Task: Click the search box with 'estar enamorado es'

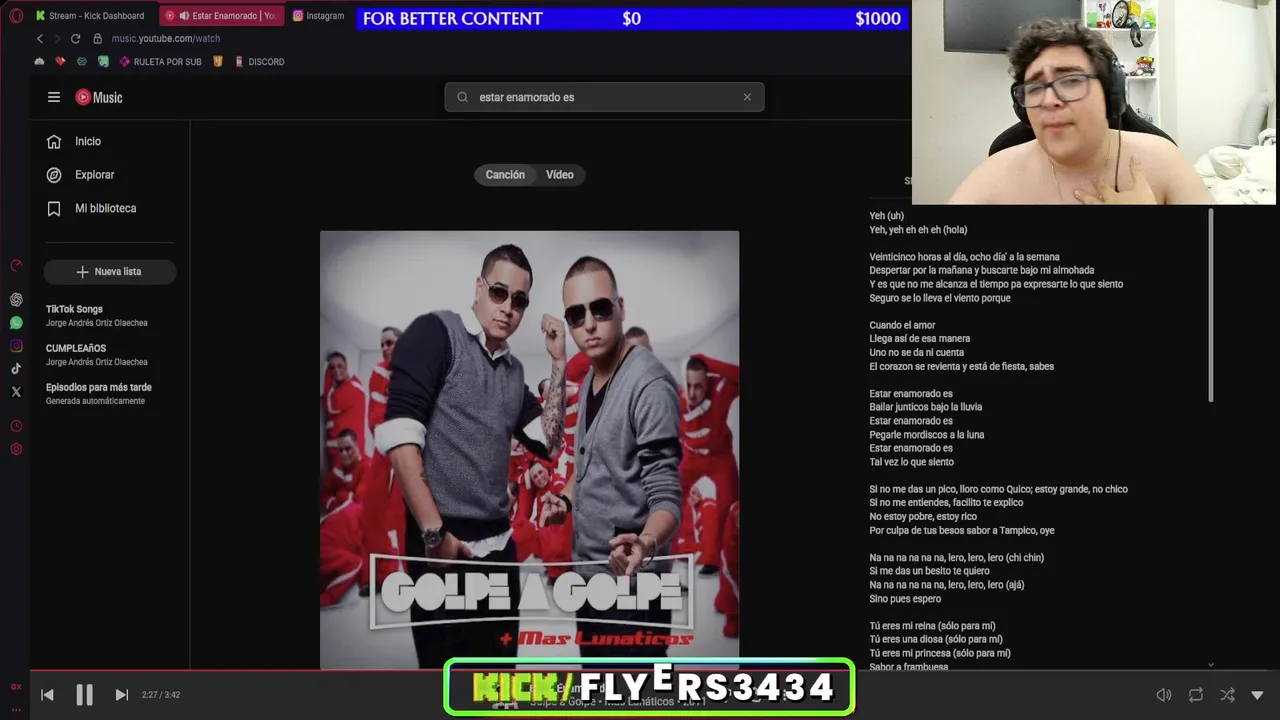Action: coord(604,97)
